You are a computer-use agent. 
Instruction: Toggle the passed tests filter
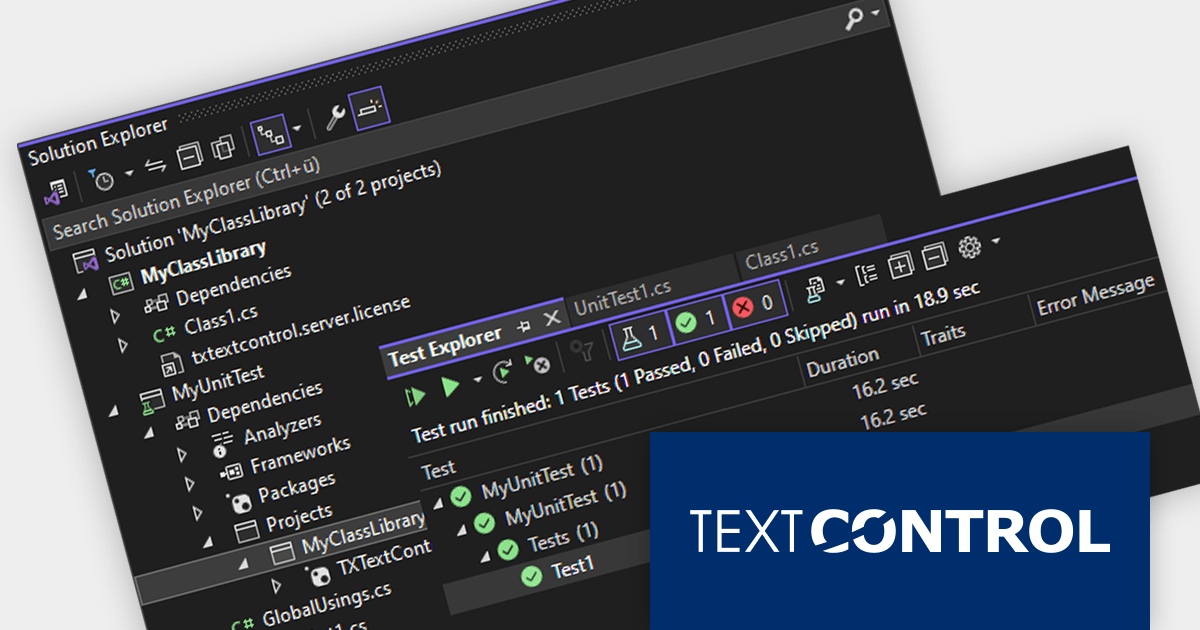[x=698, y=321]
